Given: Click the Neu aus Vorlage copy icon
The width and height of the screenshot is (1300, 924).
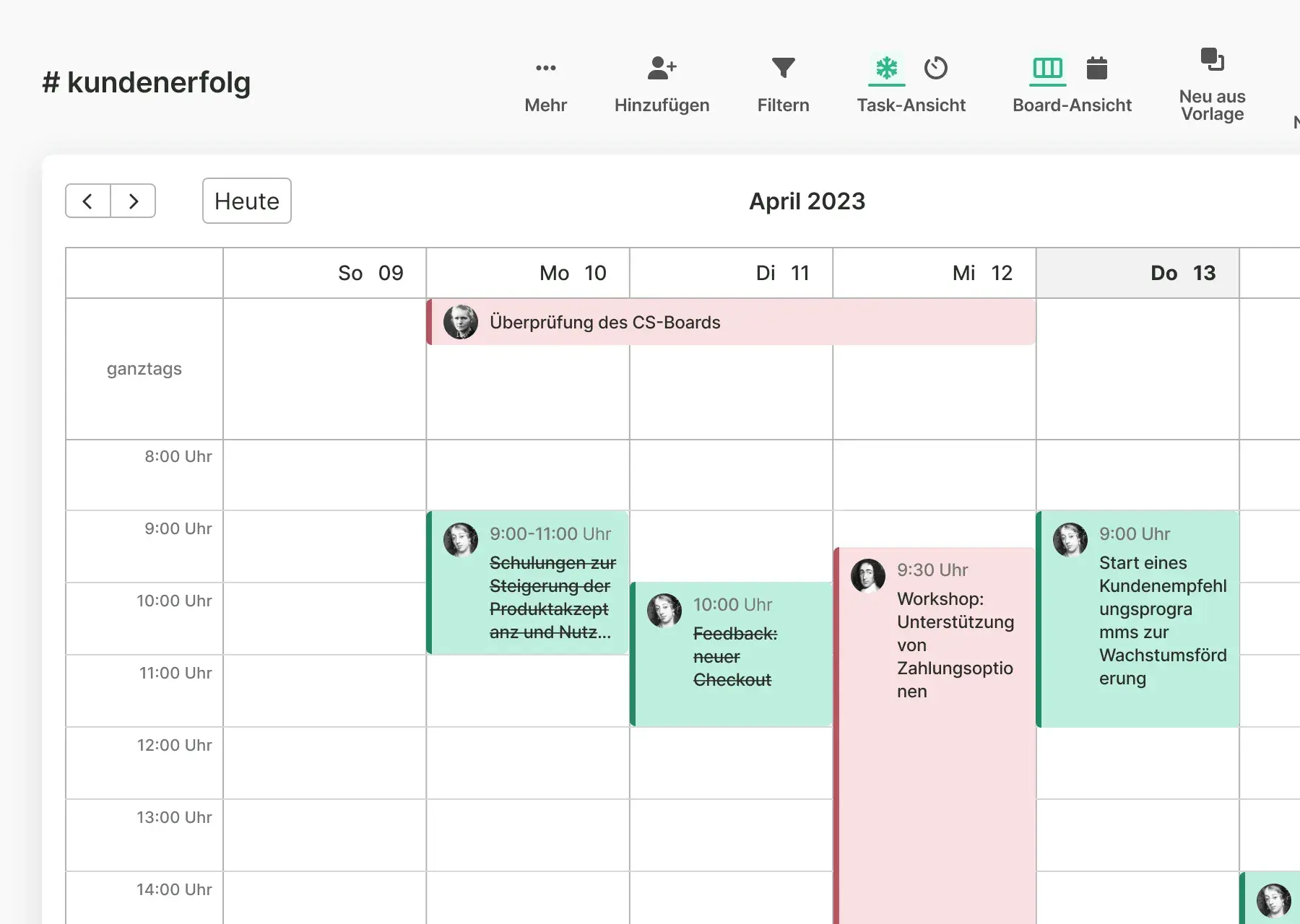Looking at the screenshot, I should coord(1212,60).
